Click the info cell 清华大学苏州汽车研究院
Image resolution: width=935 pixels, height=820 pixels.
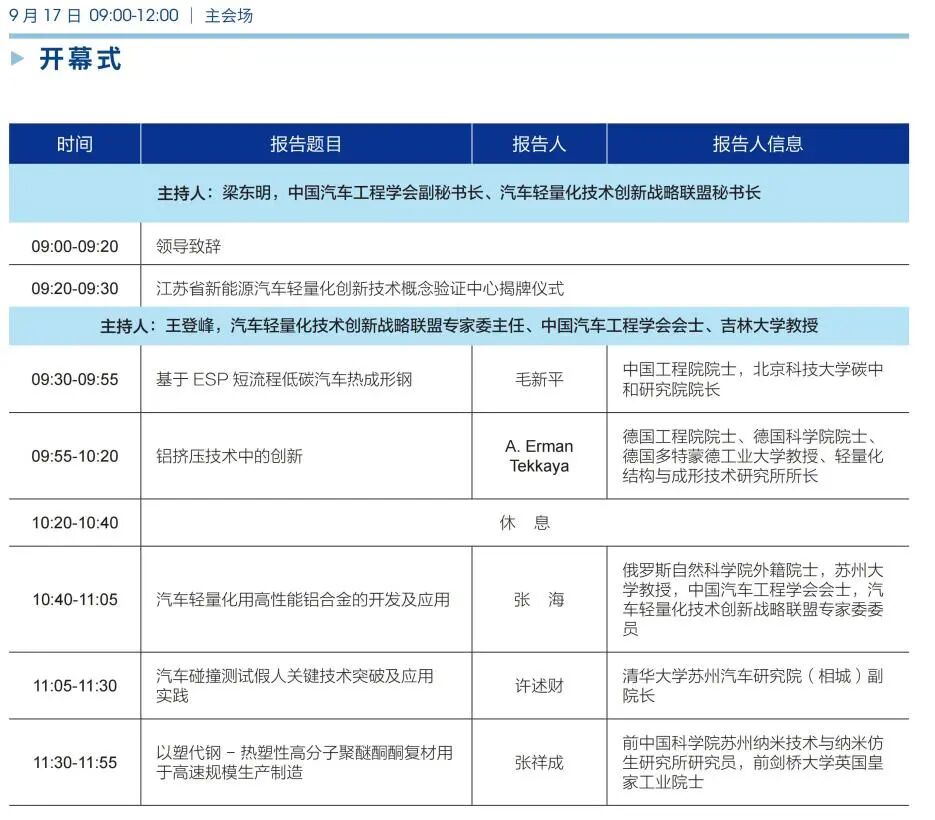point(753,686)
